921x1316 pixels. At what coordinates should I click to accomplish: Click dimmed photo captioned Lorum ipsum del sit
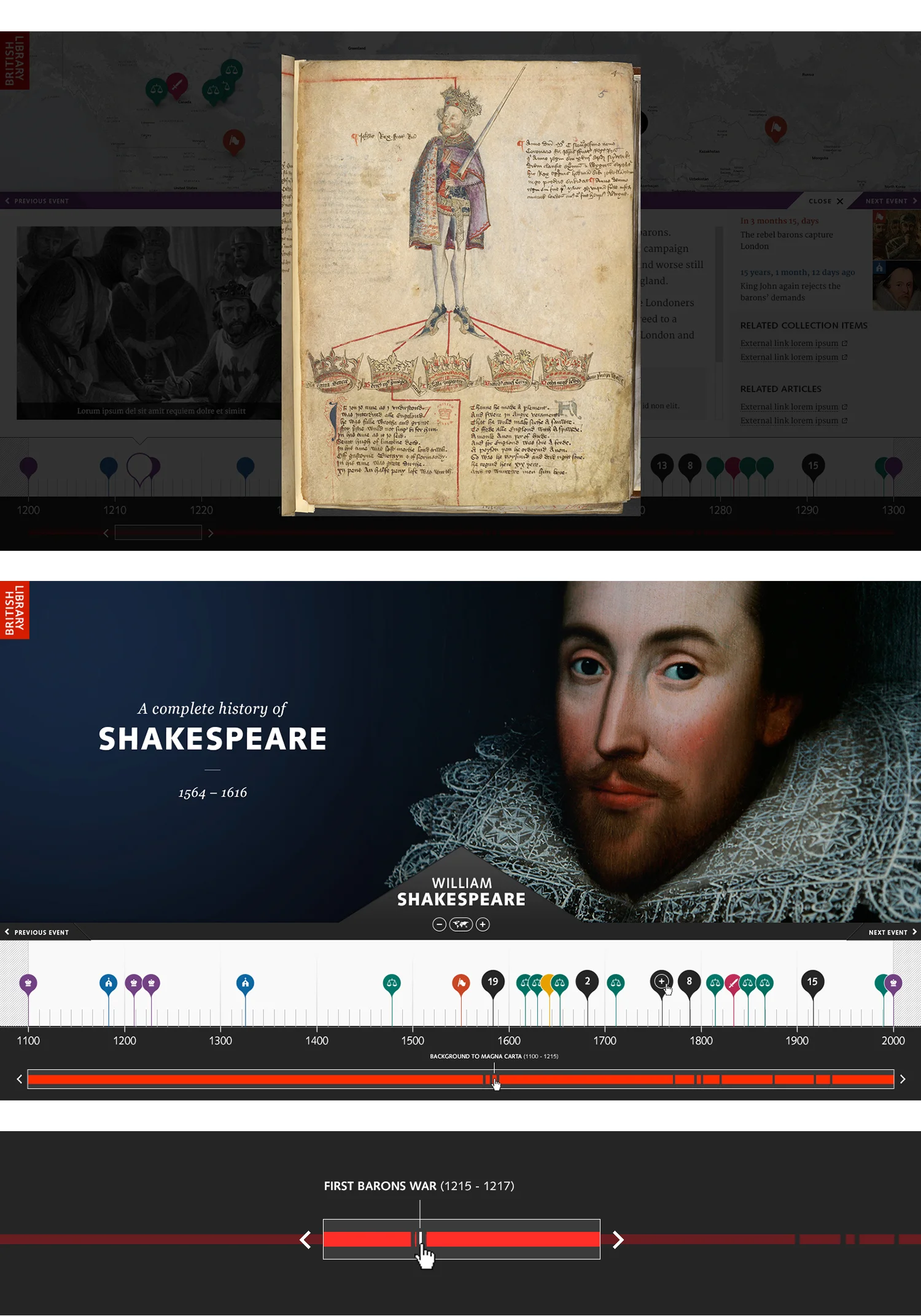click(x=149, y=323)
